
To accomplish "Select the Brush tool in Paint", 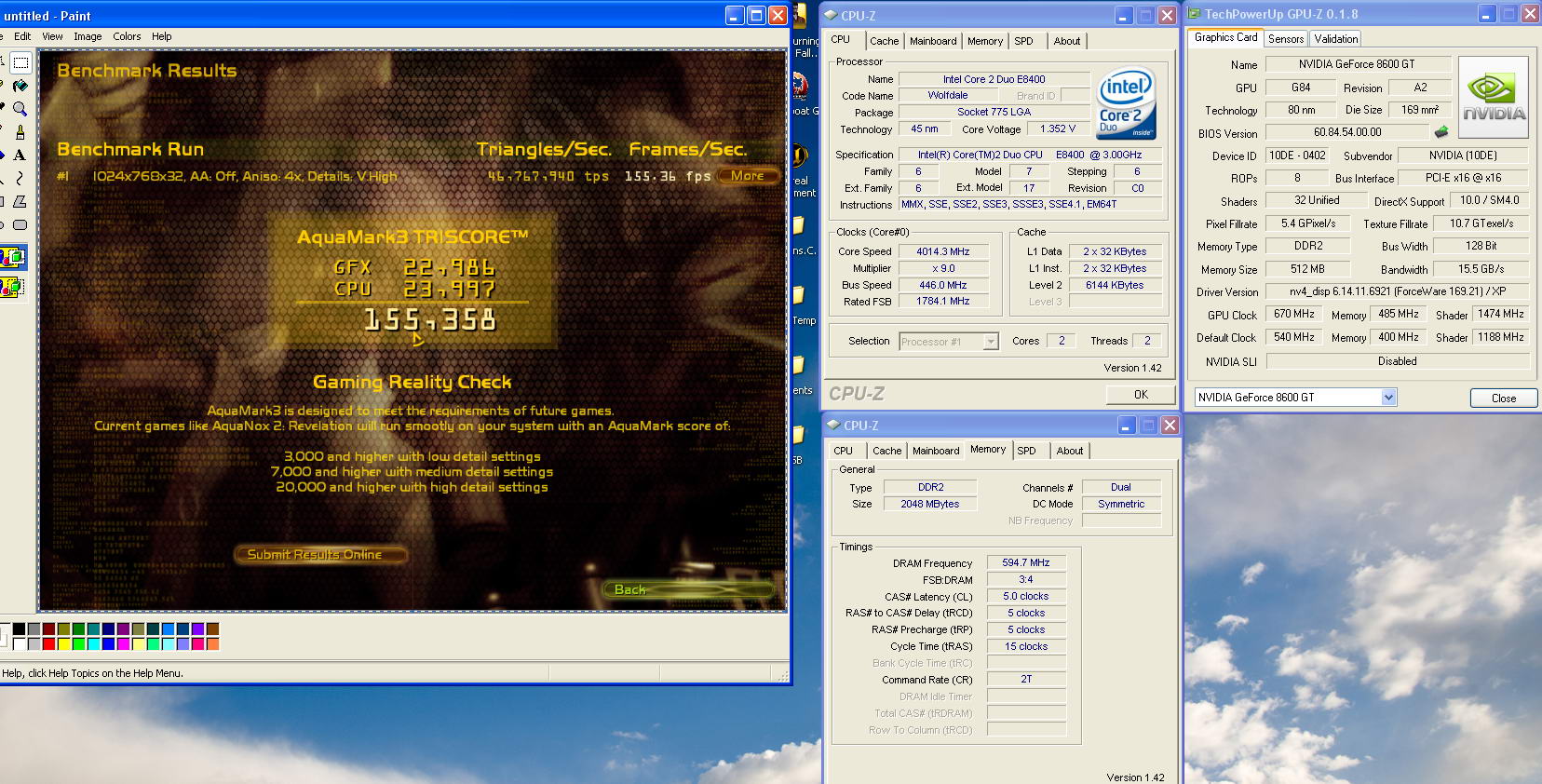I will click(x=20, y=132).
